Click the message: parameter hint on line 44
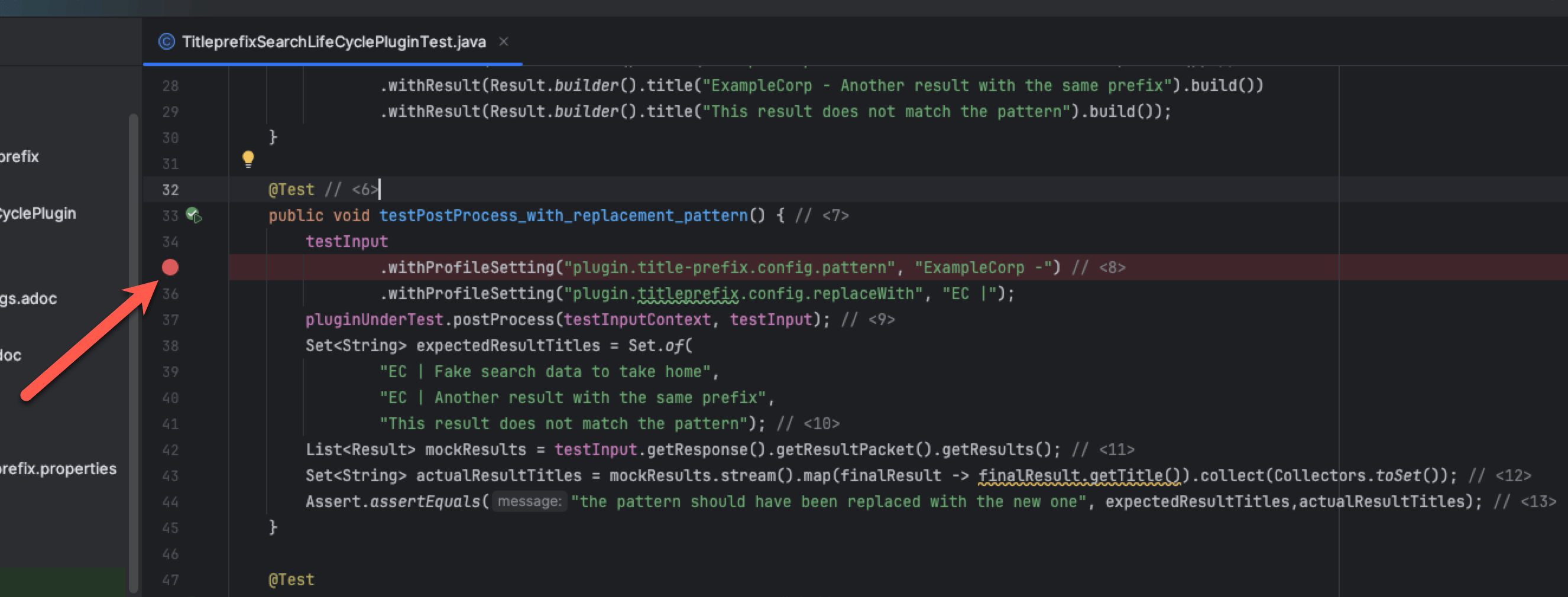The image size is (1568, 597). (x=529, y=501)
